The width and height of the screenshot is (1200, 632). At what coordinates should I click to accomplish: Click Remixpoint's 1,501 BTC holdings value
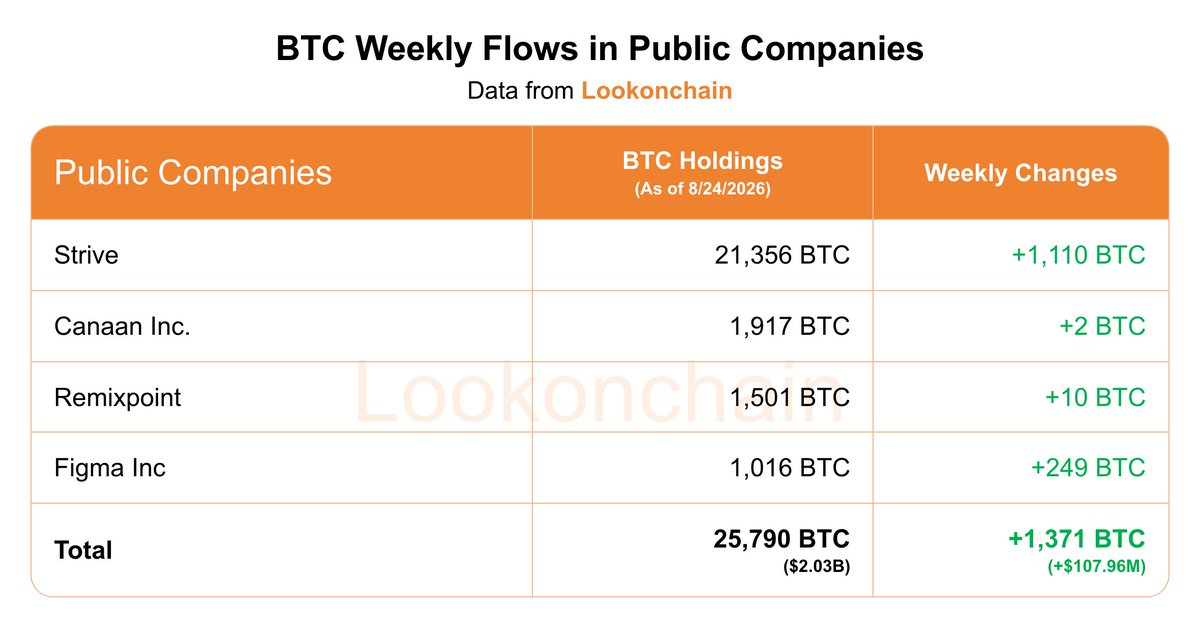pyautogui.click(x=790, y=397)
